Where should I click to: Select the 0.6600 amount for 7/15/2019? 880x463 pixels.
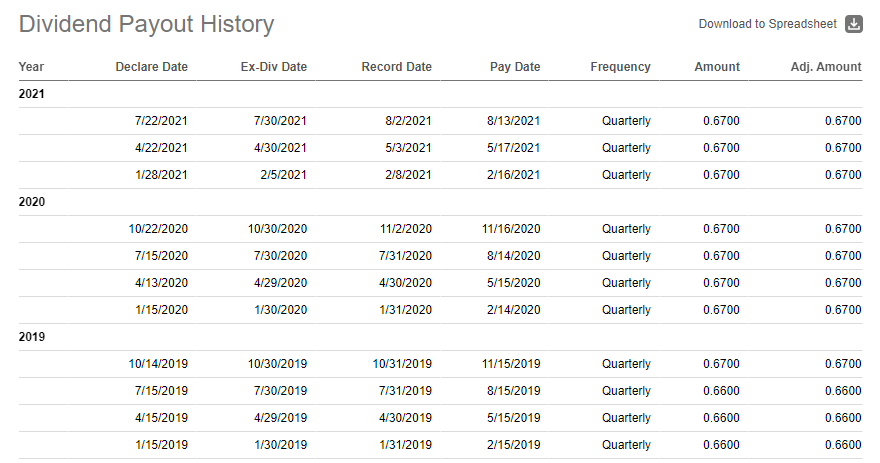(721, 391)
